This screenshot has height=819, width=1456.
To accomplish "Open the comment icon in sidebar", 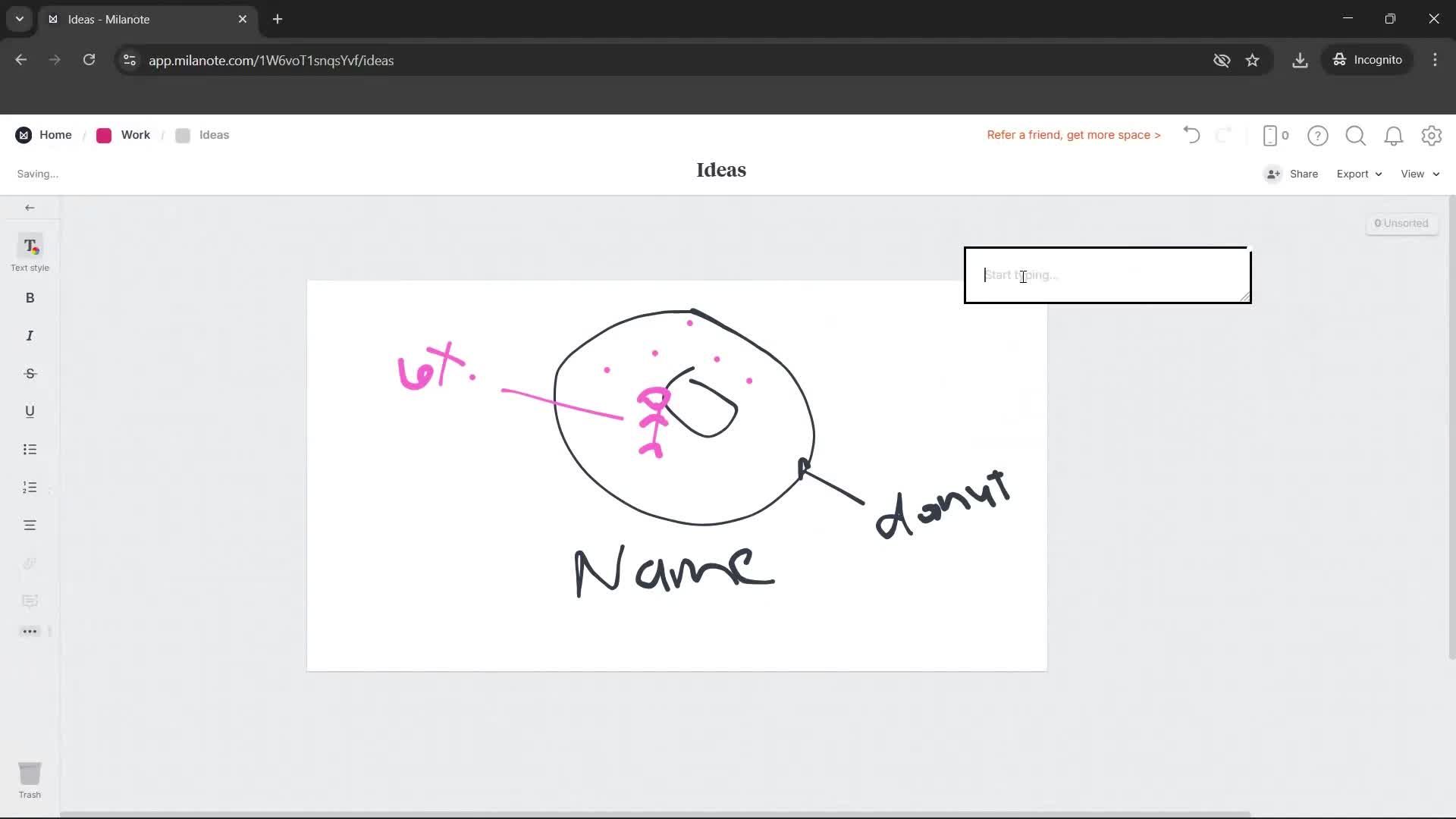I will 30,601.
